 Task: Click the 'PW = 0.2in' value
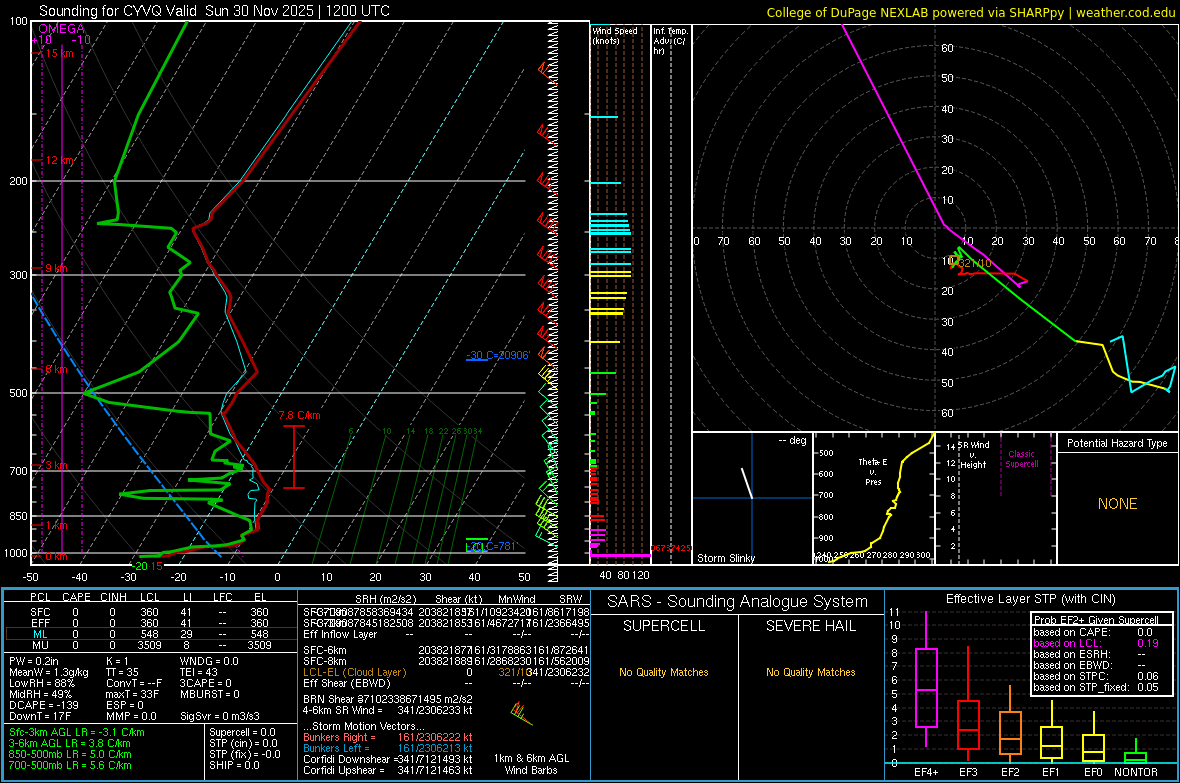pos(34,661)
